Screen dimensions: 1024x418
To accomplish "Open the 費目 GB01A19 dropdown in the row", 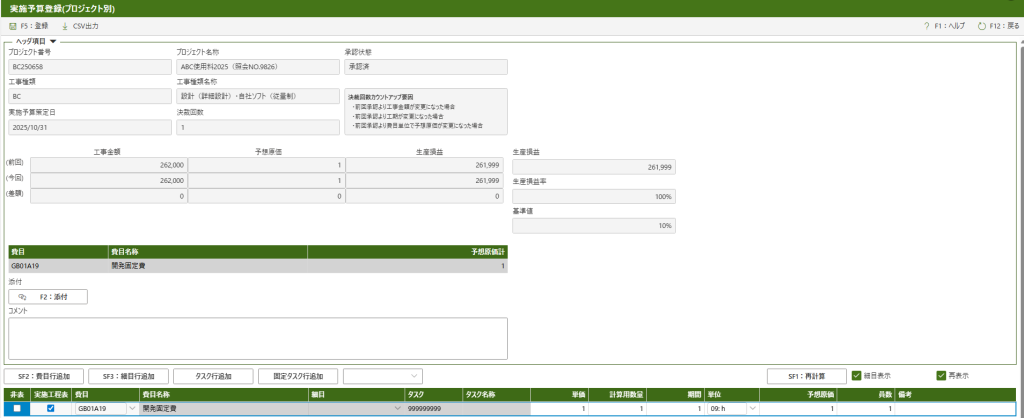I will click(132, 408).
